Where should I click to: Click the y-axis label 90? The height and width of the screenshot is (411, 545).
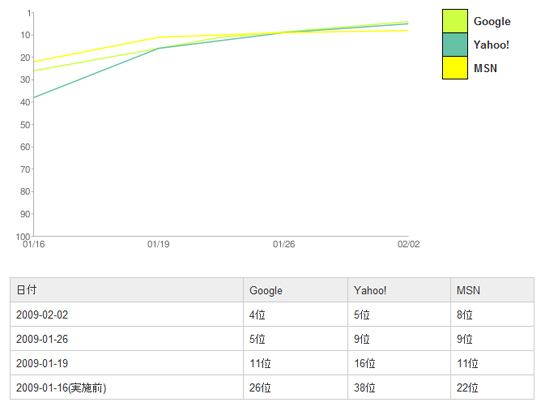25,214
